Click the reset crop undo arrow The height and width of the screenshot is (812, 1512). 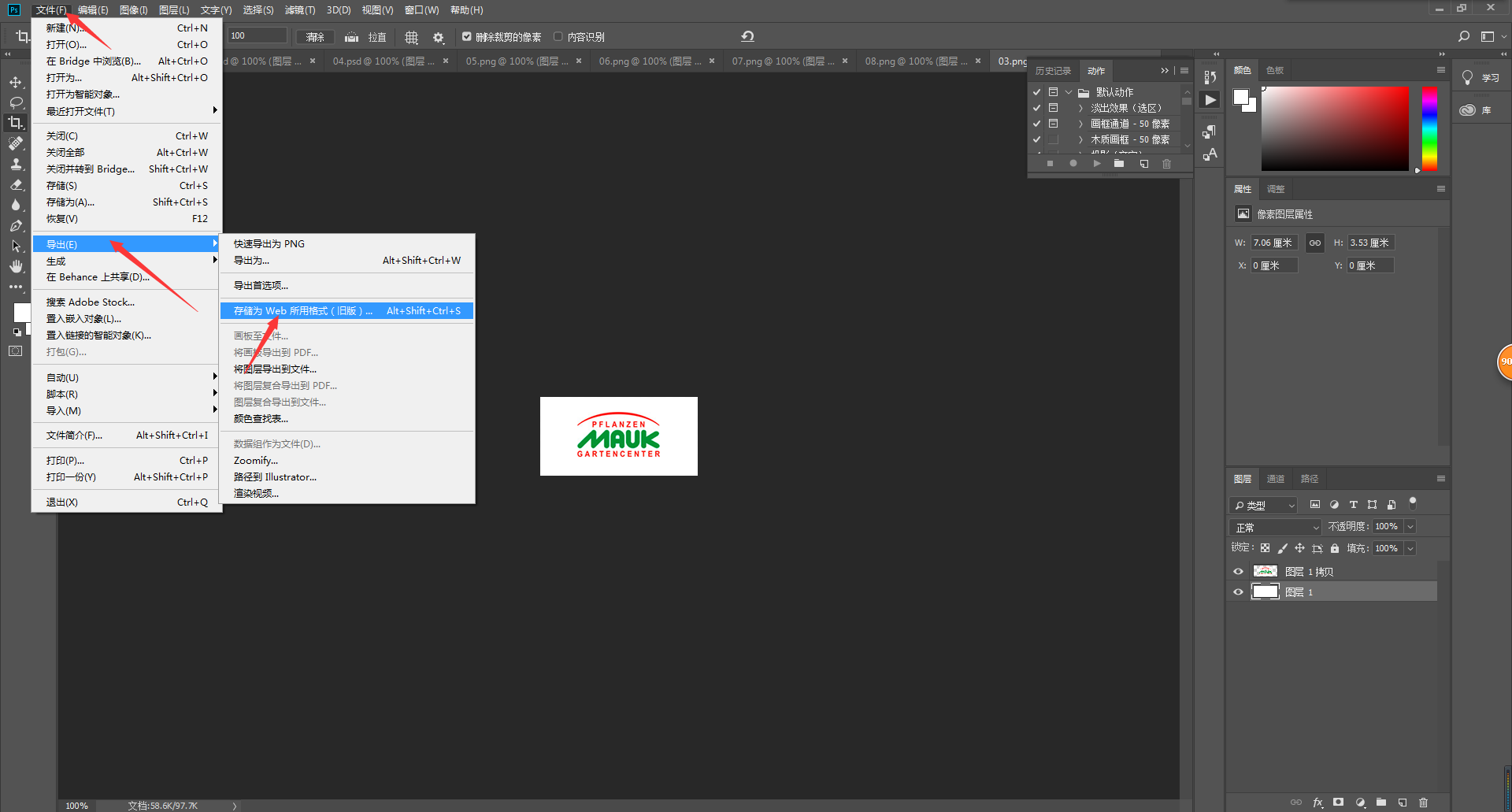click(747, 36)
